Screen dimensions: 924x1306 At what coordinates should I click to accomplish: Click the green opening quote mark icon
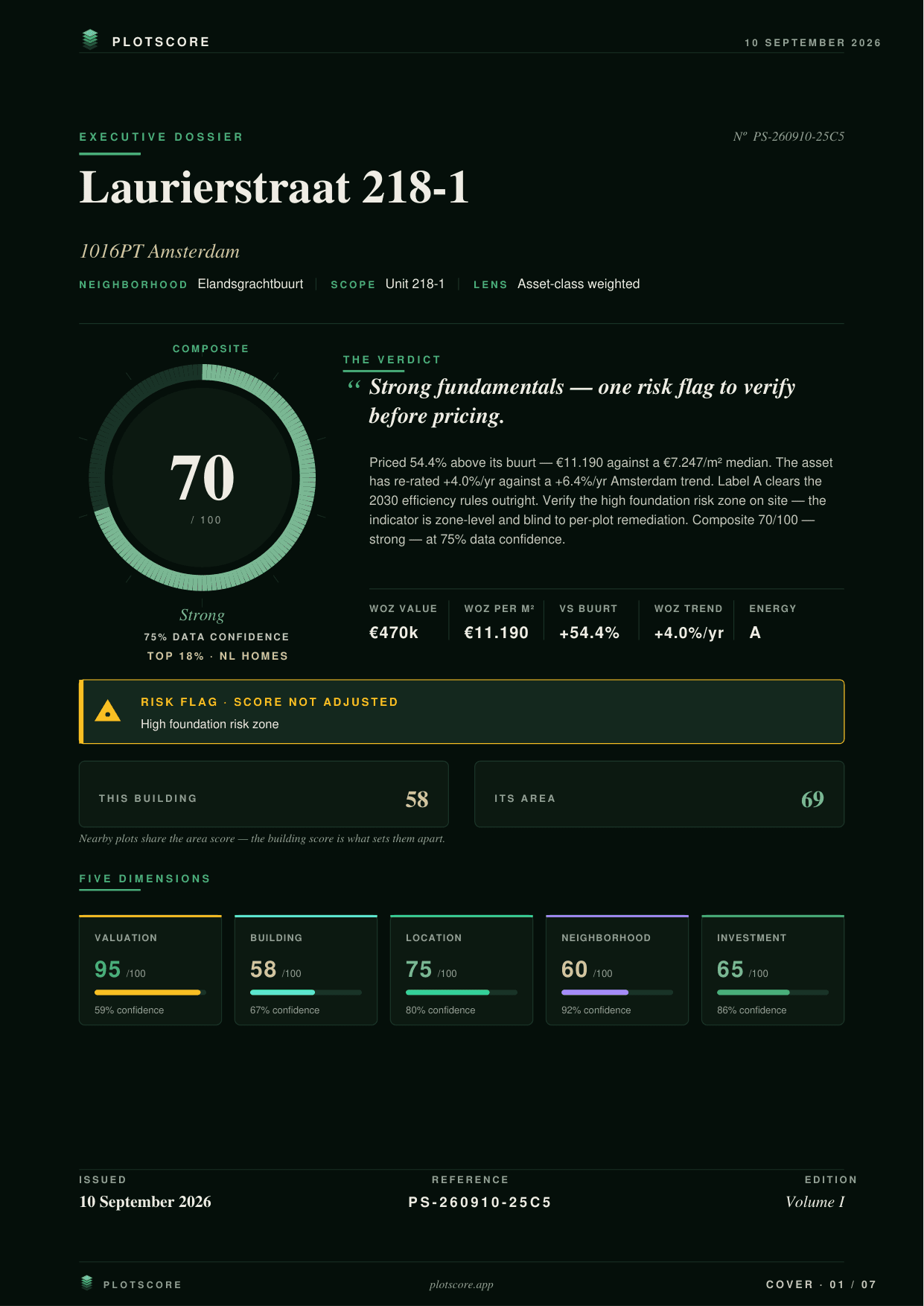(x=354, y=385)
